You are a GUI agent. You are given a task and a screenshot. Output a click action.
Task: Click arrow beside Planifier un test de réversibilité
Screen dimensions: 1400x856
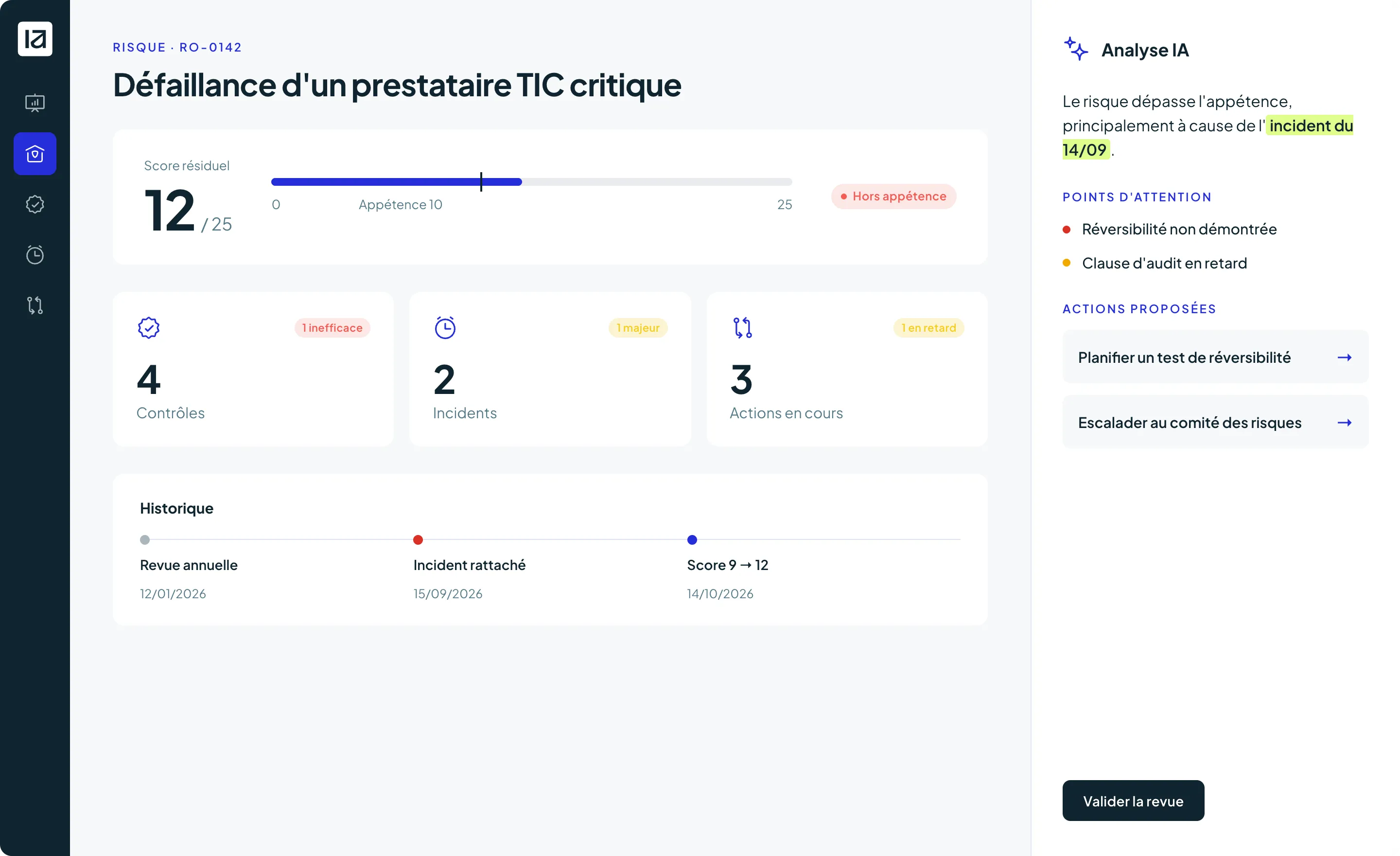point(1344,357)
